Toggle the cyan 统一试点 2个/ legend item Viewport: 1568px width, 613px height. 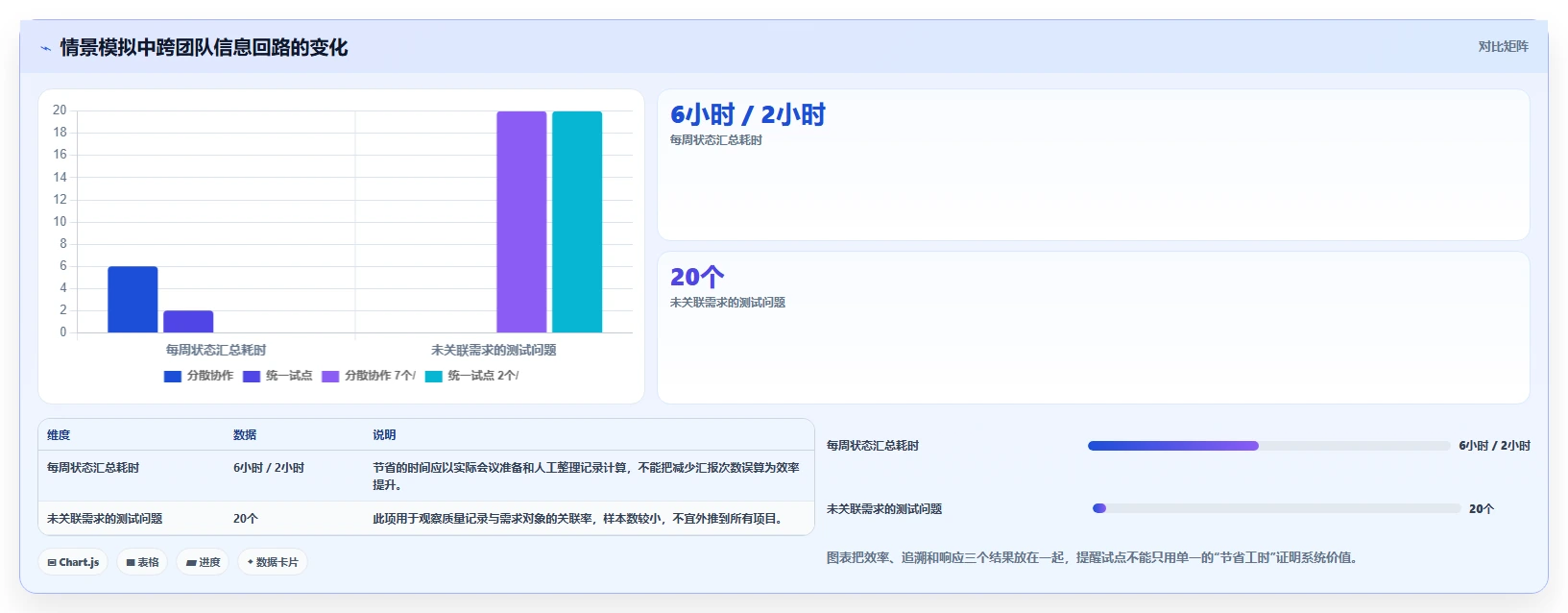(x=471, y=376)
